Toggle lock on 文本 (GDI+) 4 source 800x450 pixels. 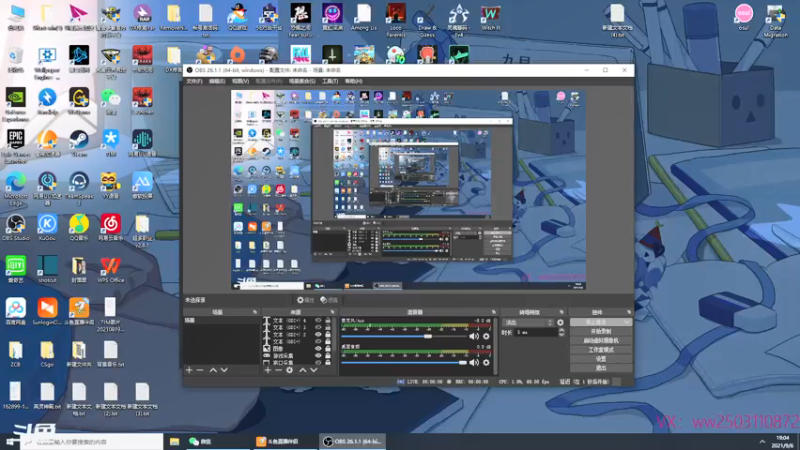328,320
